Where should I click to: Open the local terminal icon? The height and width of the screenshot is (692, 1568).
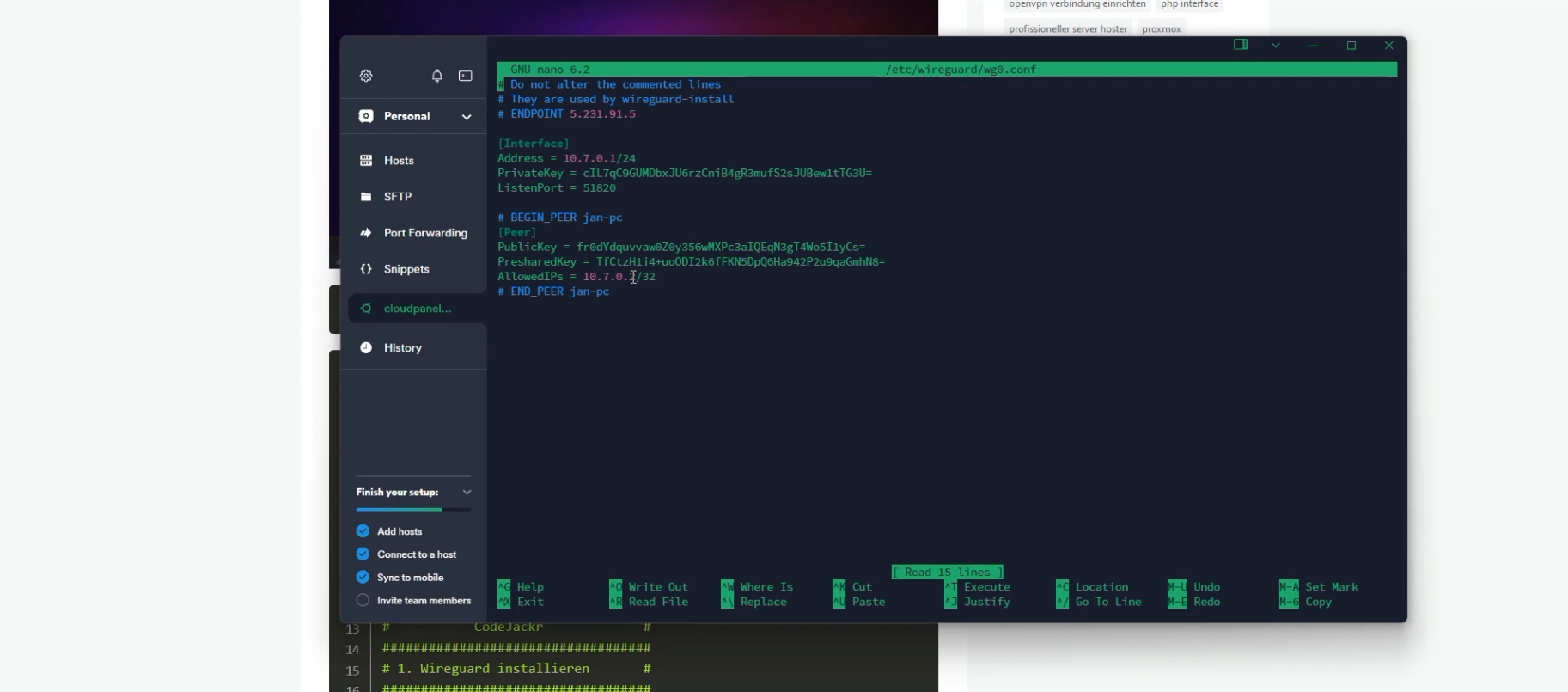click(465, 76)
